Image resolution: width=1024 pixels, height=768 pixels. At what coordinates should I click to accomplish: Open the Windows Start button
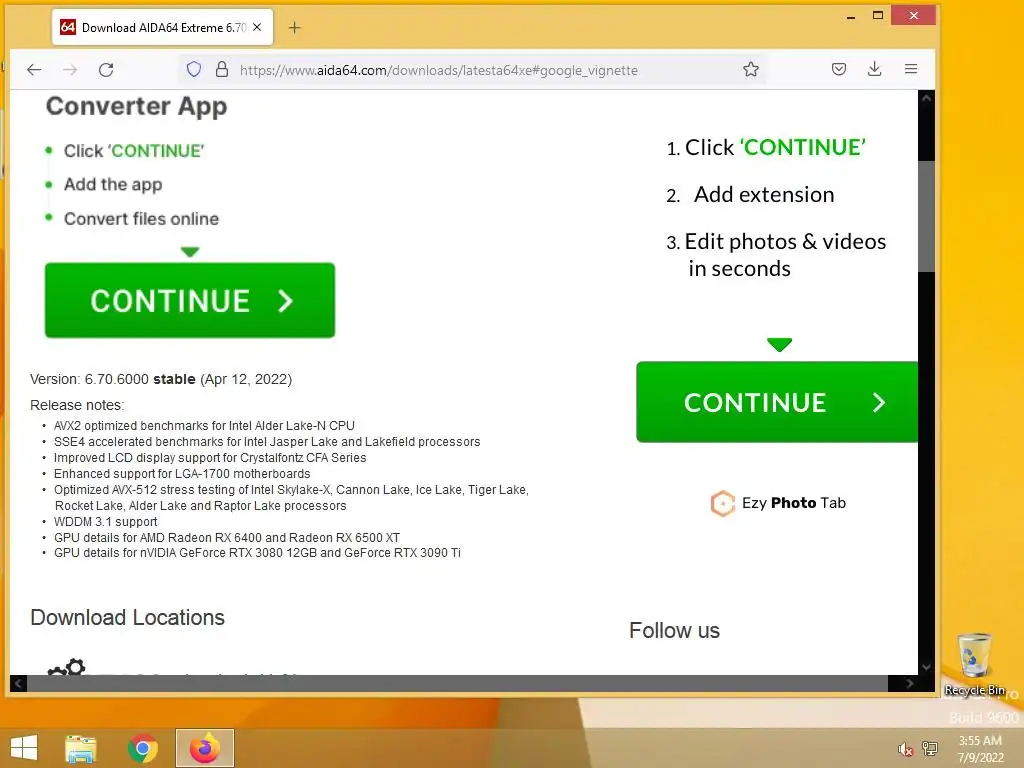tap(24, 748)
